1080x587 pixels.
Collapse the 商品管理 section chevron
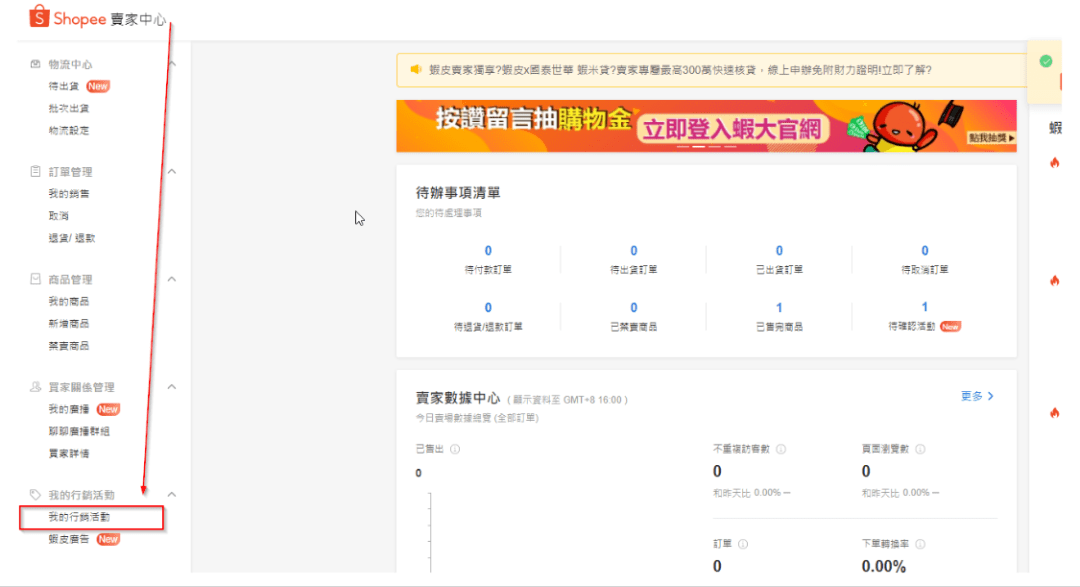pyautogui.click(x=172, y=279)
